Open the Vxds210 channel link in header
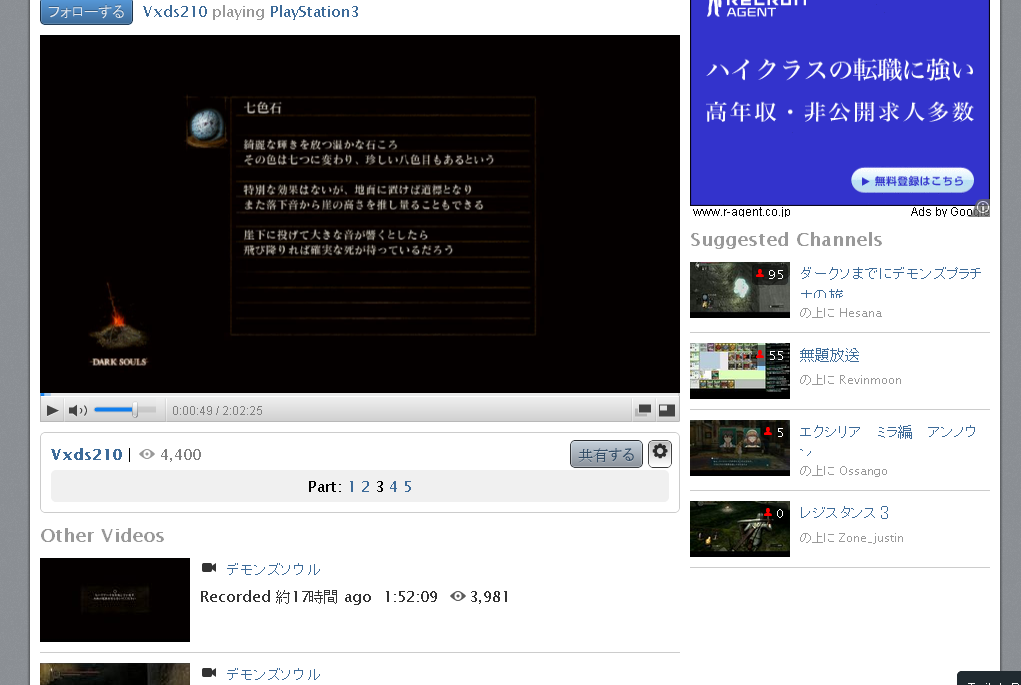This screenshot has height=685, width=1021. 175,12
